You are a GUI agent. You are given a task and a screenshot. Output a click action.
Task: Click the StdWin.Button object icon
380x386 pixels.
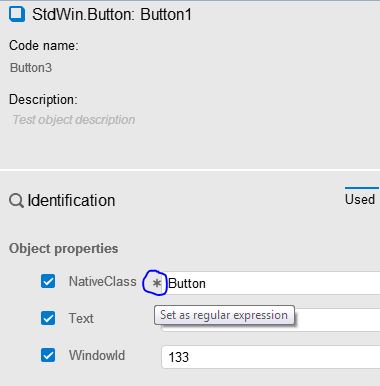(x=17, y=14)
